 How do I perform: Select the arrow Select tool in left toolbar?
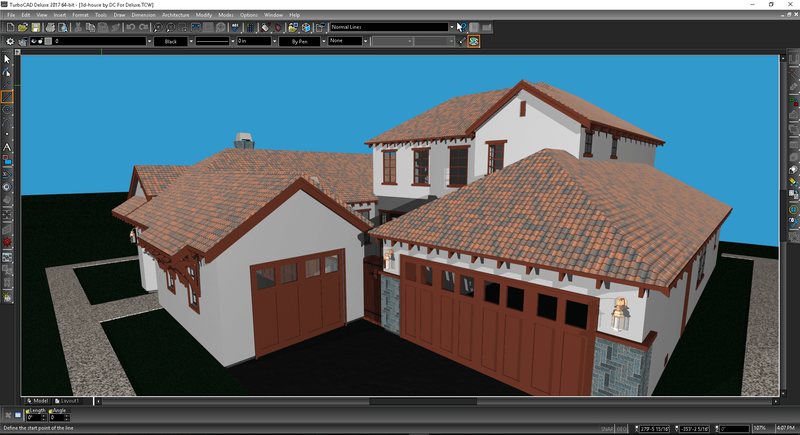[7, 60]
